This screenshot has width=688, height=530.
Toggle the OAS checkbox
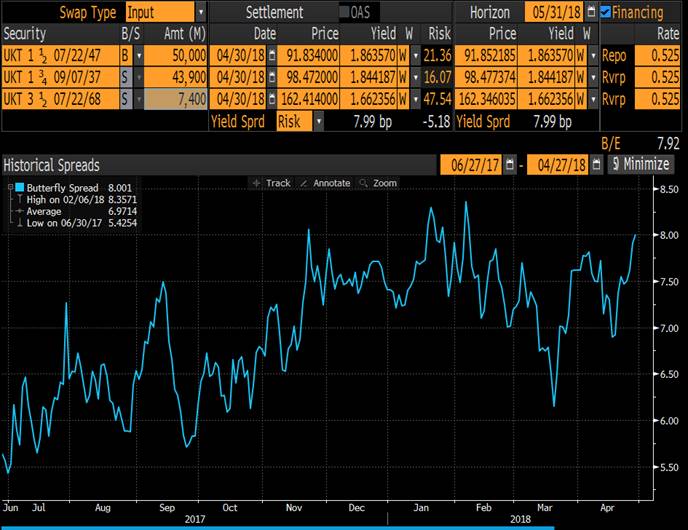344,12
